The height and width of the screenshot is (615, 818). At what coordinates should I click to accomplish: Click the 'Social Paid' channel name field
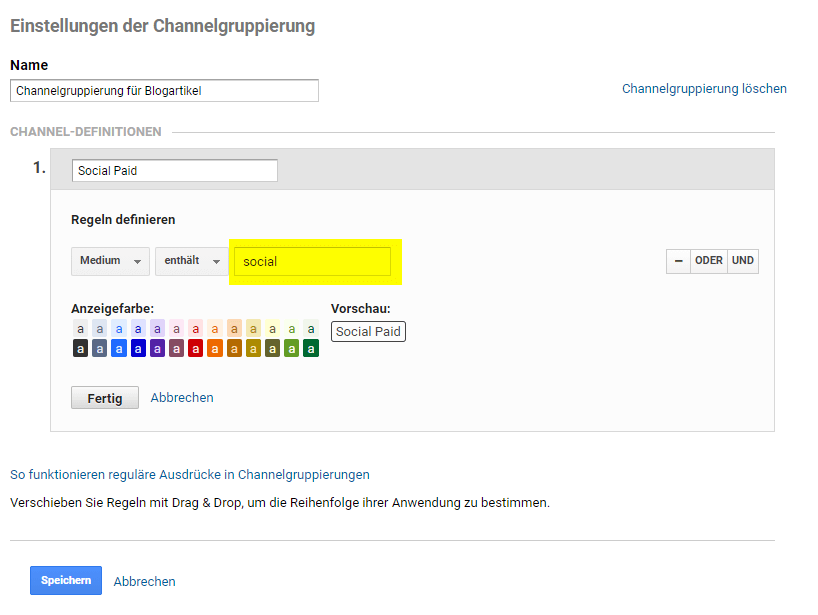175,171
